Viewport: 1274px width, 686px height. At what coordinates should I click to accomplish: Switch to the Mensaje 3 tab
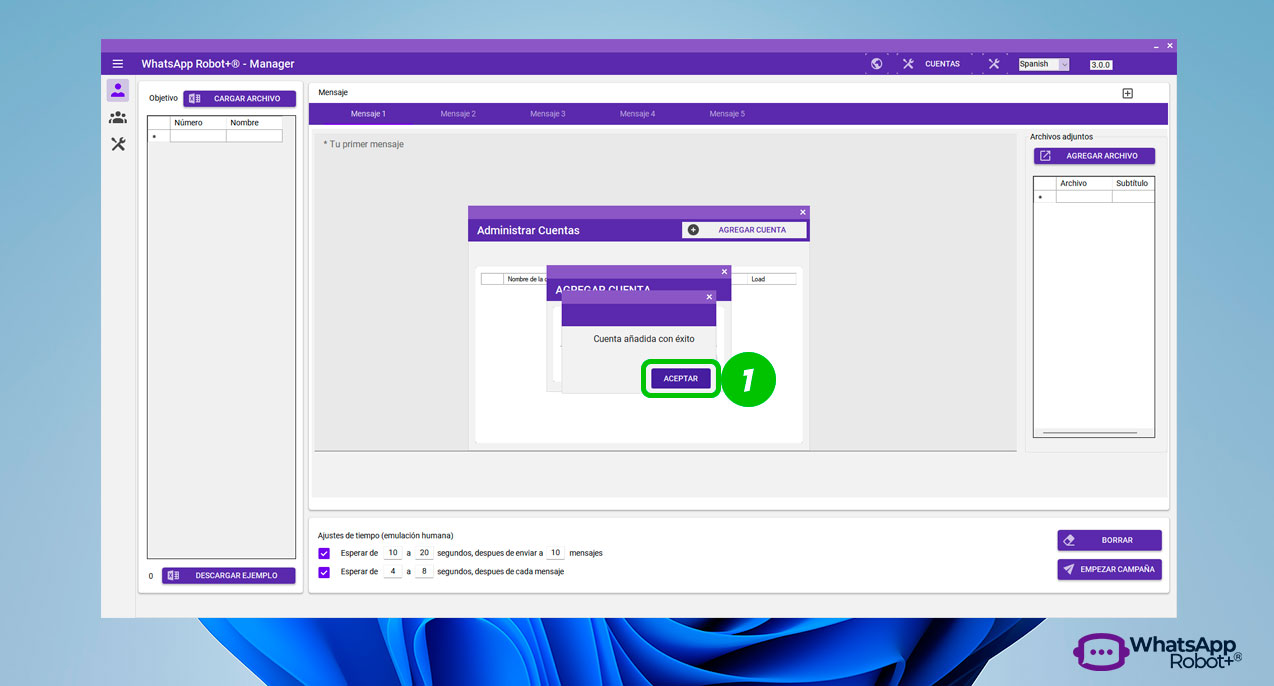pyautogui.click(x=548, y=114)
